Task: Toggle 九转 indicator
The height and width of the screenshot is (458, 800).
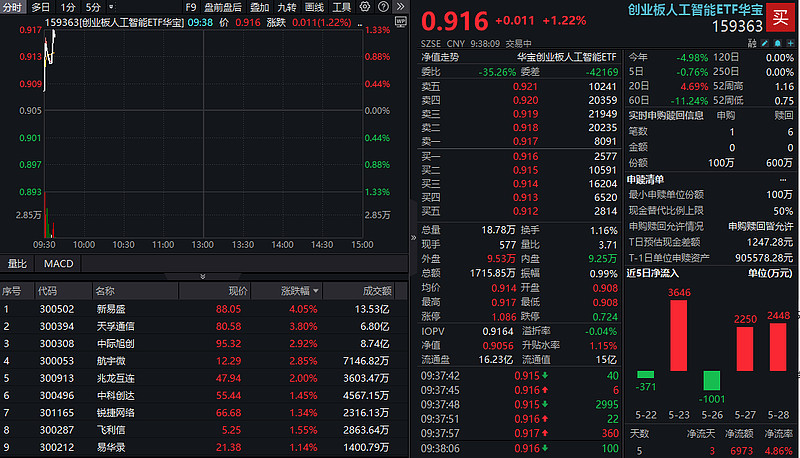Action: coord(287,7)
